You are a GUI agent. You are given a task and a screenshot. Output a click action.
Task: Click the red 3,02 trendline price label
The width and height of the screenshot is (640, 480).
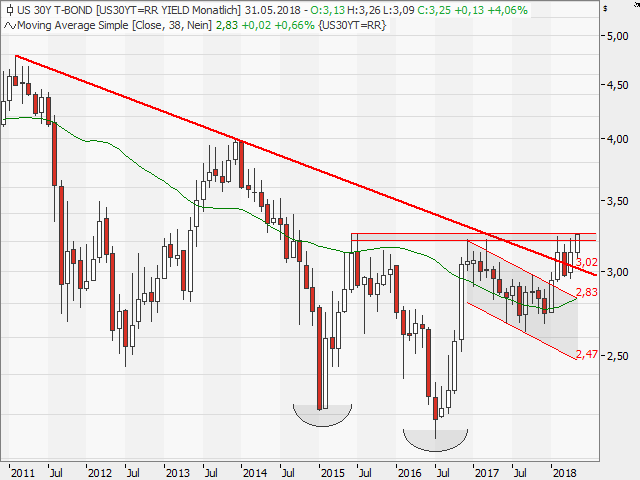587,262
